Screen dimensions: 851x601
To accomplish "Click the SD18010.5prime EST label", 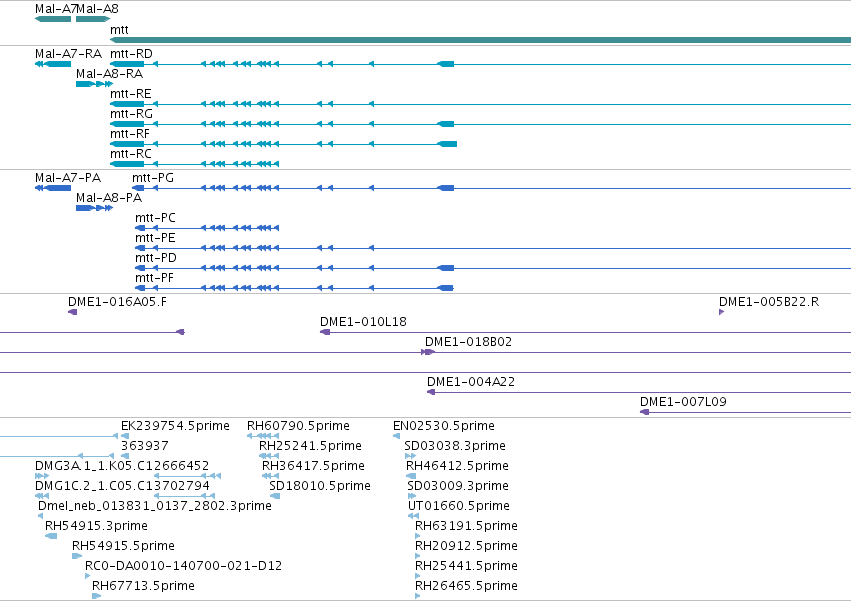I will pos(320,486).
